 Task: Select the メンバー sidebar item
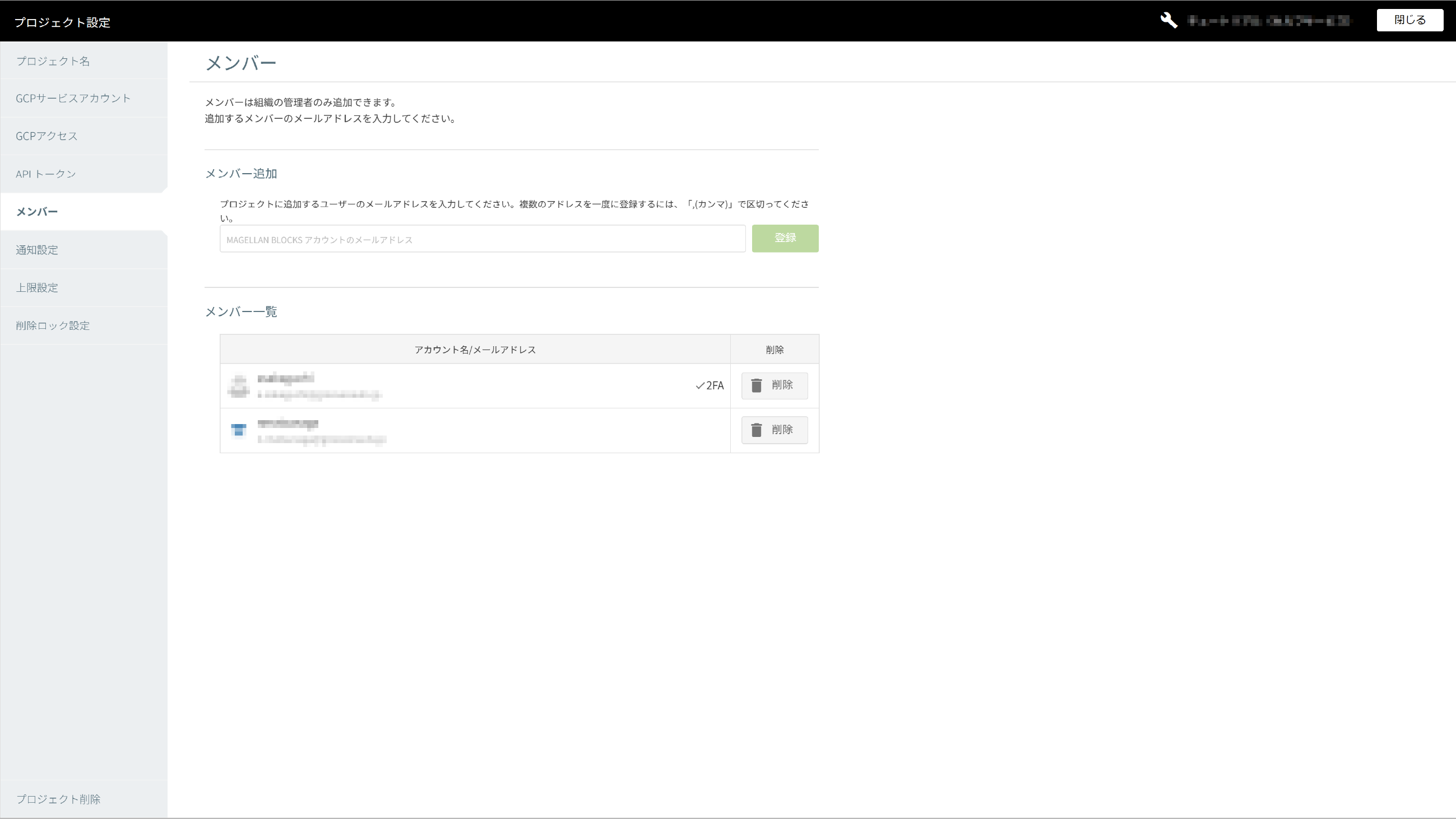tap(84, 212)
